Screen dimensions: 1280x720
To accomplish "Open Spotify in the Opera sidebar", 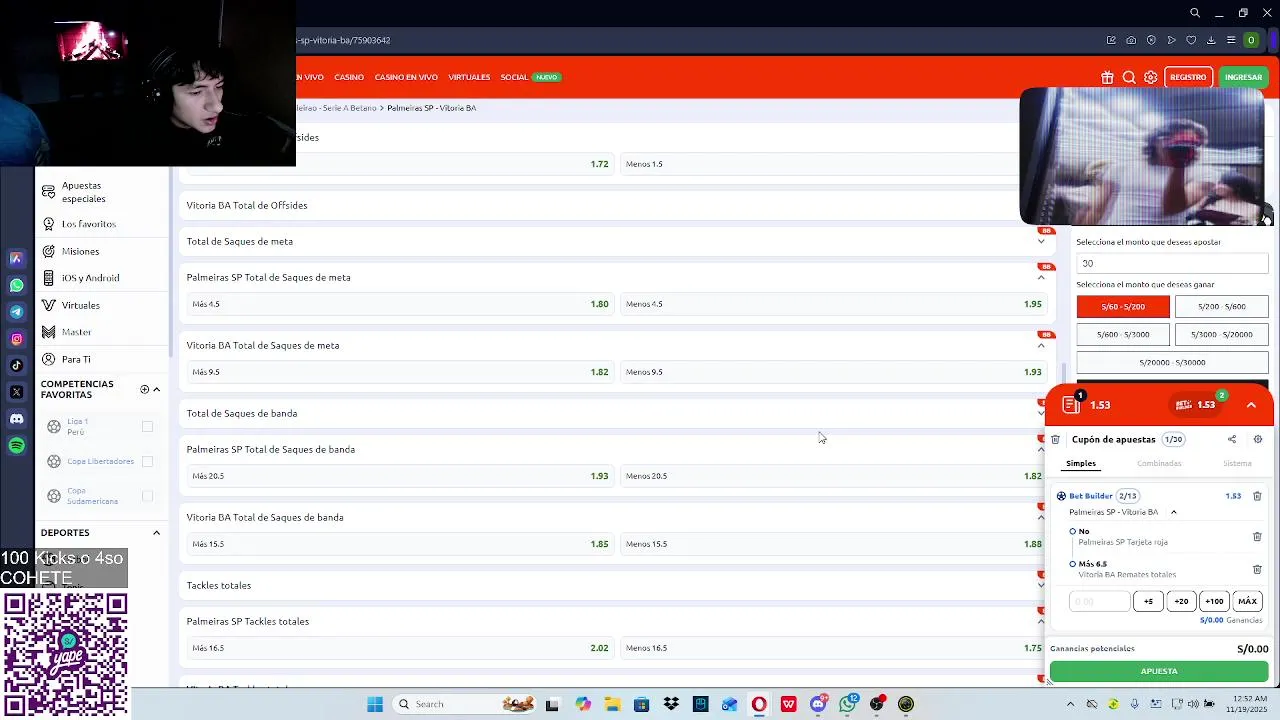I will (x=16, y=446).
